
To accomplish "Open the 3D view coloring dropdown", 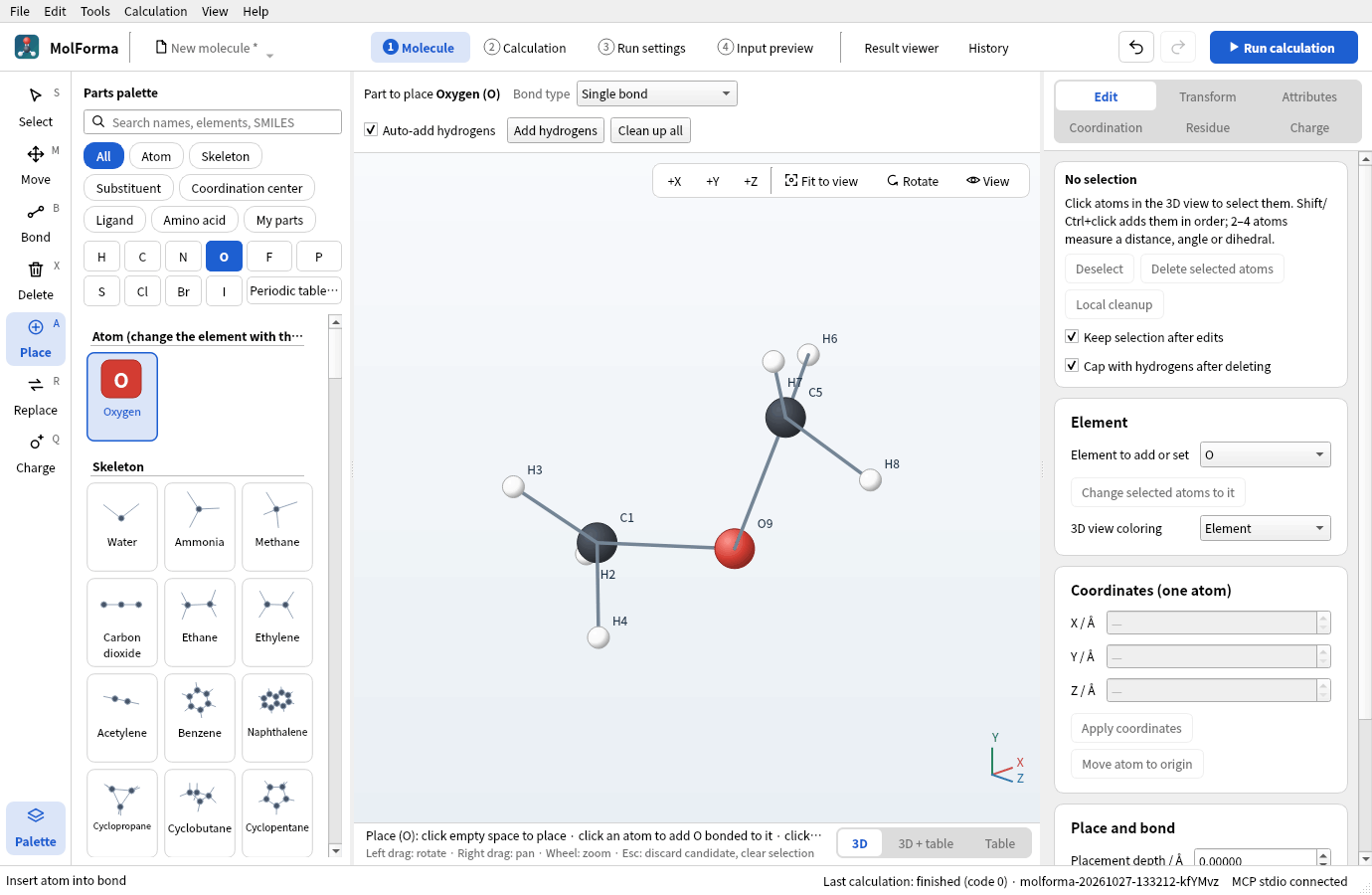I will click(1265, 528).
